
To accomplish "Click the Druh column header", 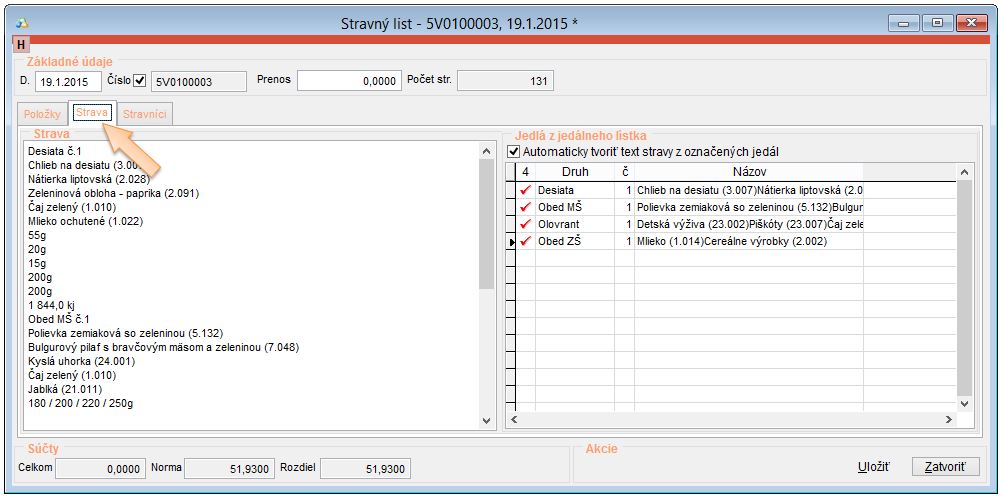I will tap(574, 172).
